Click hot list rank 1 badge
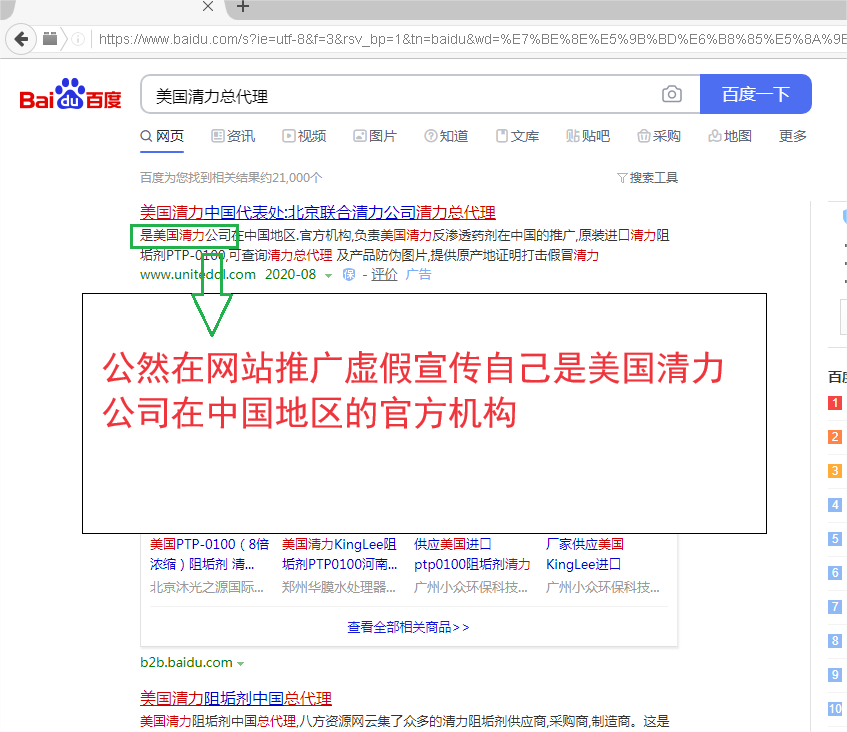847x732 pixels. click(x=835, y=403)
